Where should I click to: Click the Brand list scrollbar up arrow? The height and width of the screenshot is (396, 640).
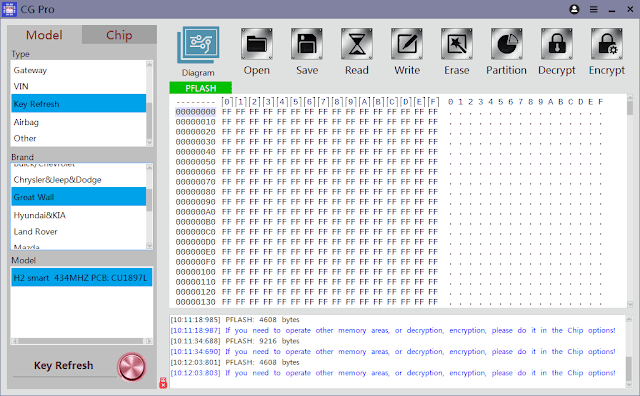[x=149, y=167]
